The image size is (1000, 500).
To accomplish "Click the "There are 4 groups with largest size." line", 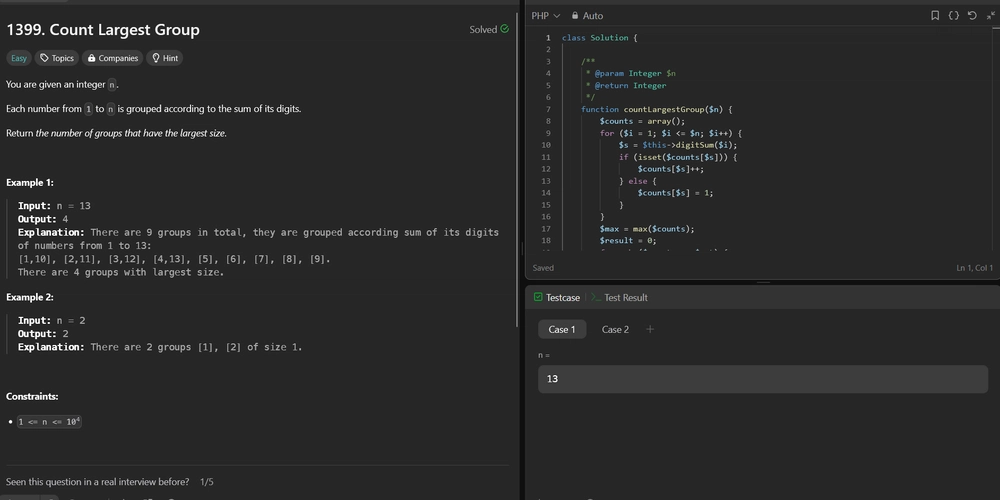I will (121, 272).
